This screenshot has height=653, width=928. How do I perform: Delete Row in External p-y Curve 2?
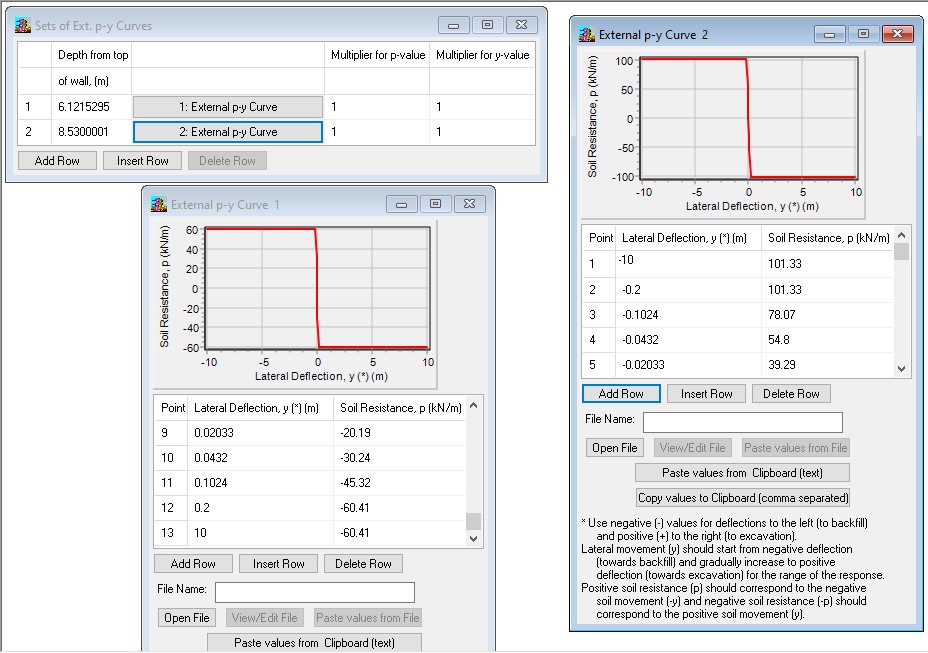tap(791, 393)
